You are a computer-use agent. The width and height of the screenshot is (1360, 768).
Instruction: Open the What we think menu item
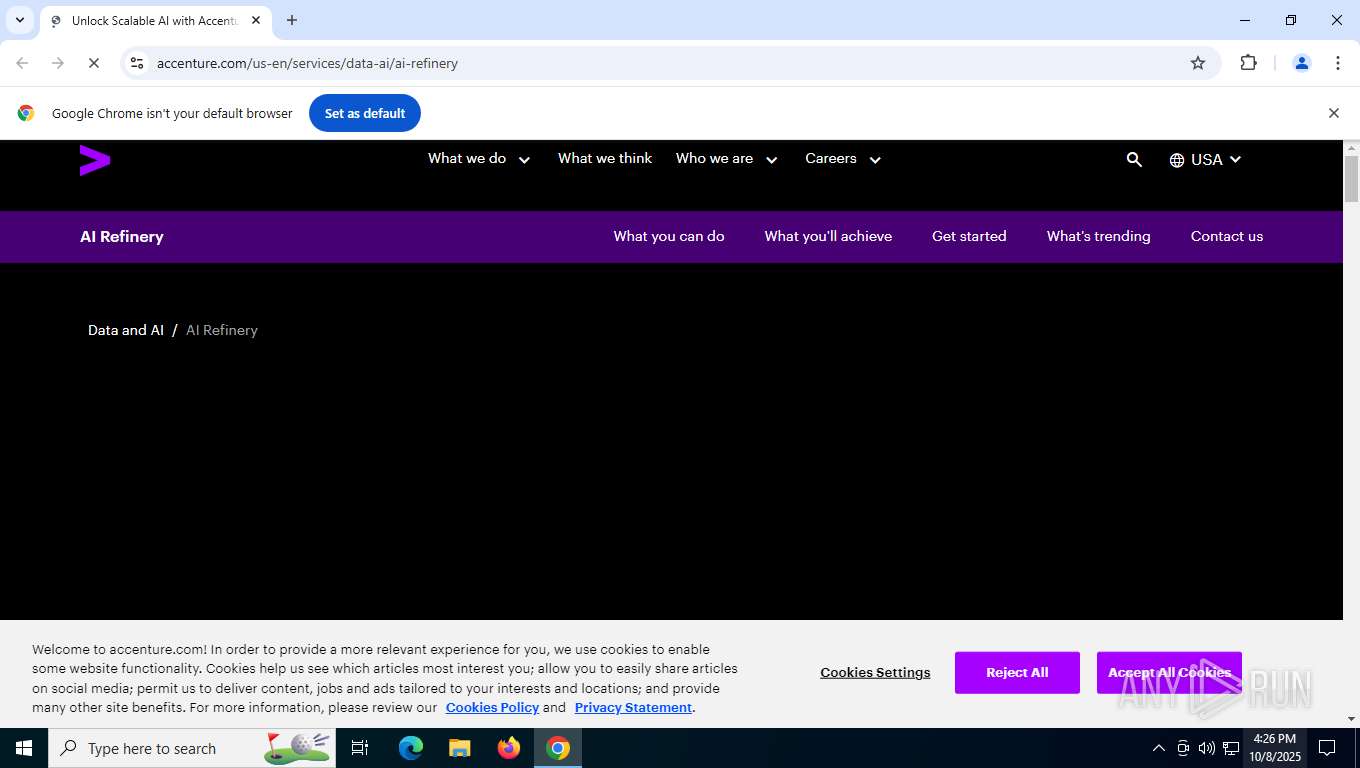tap(605, 158)
